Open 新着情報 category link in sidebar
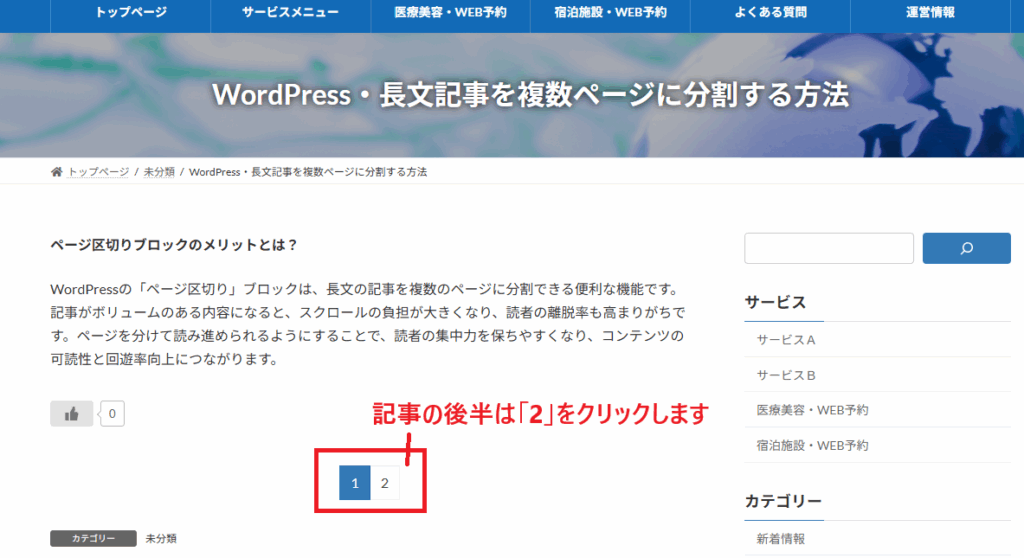 tap(780, 539)
